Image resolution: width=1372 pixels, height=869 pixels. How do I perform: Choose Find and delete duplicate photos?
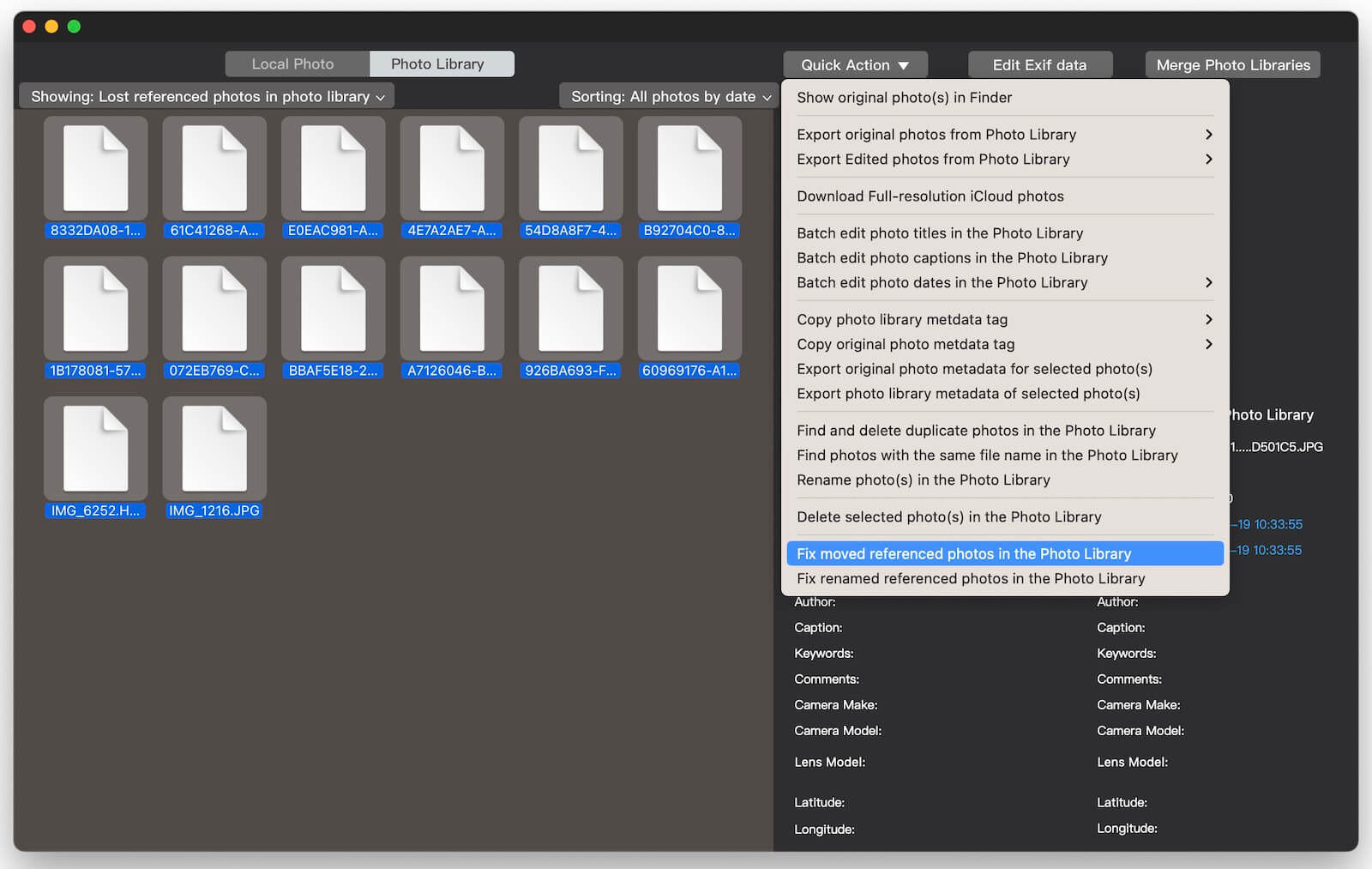tap(1005, 431)
